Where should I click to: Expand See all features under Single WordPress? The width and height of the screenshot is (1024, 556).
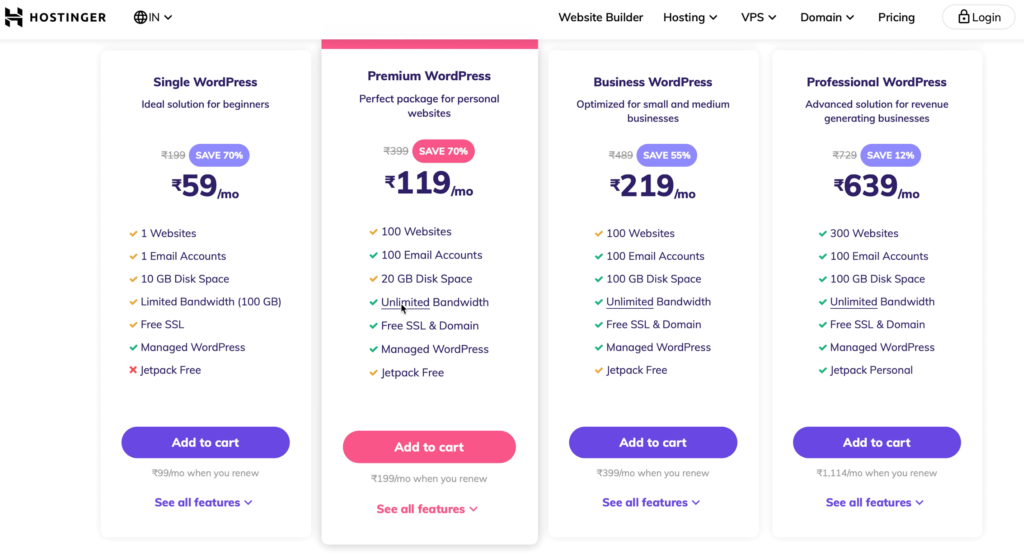pyautogui.click(x=204, y=502)
